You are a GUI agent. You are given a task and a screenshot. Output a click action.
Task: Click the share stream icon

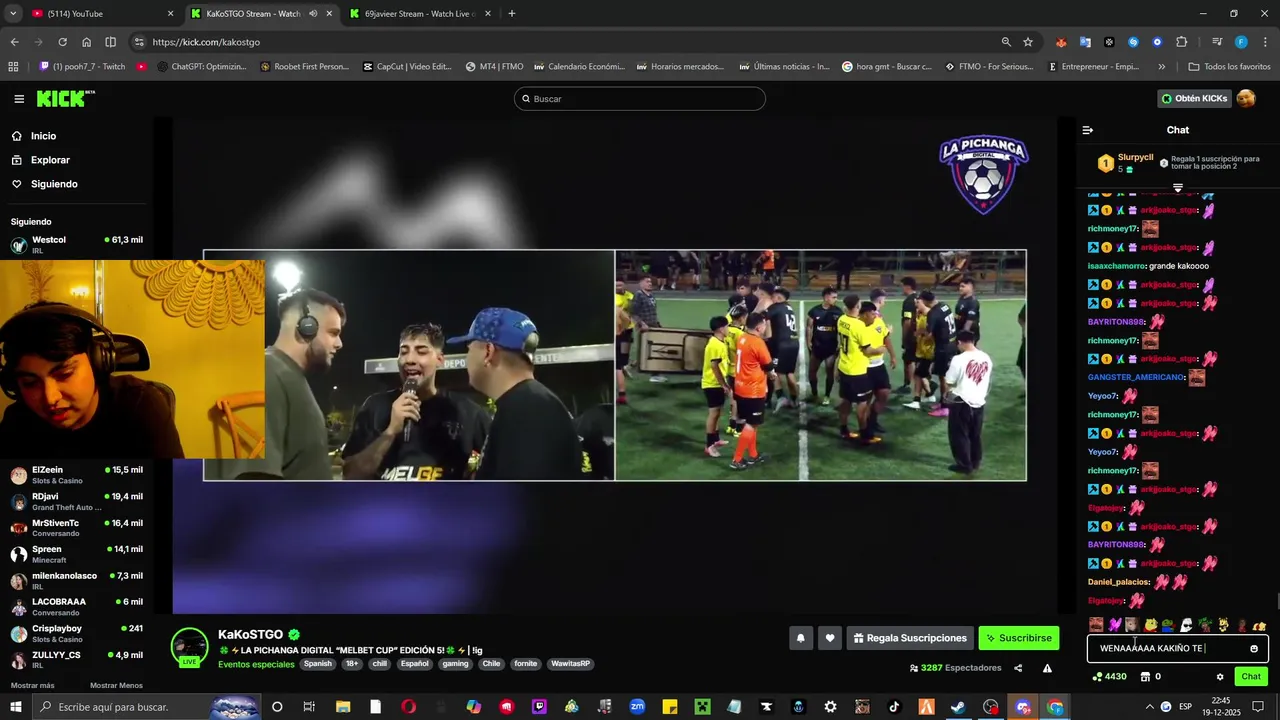1018,668
